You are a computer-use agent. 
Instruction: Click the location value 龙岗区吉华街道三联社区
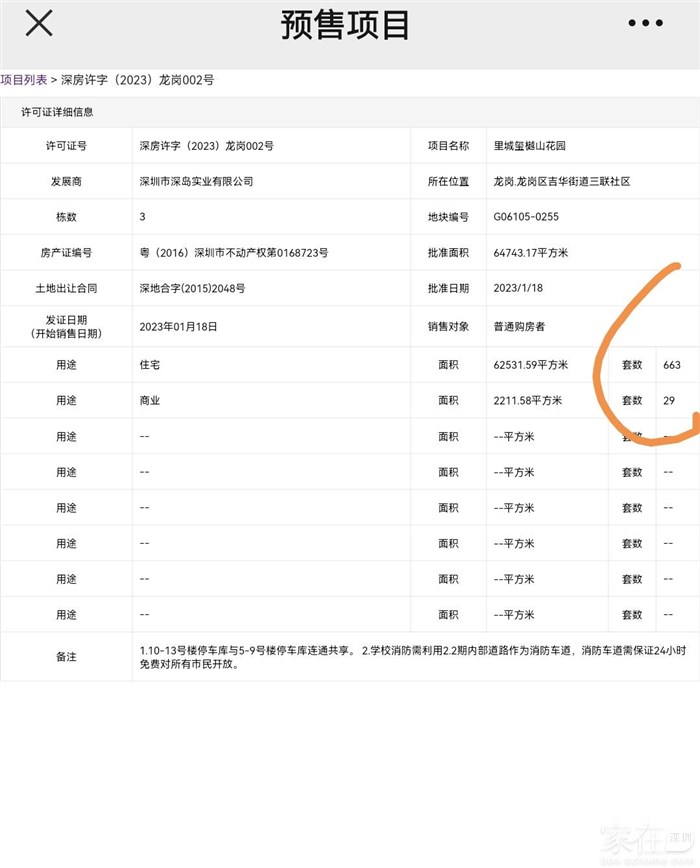tap(561, 182)
